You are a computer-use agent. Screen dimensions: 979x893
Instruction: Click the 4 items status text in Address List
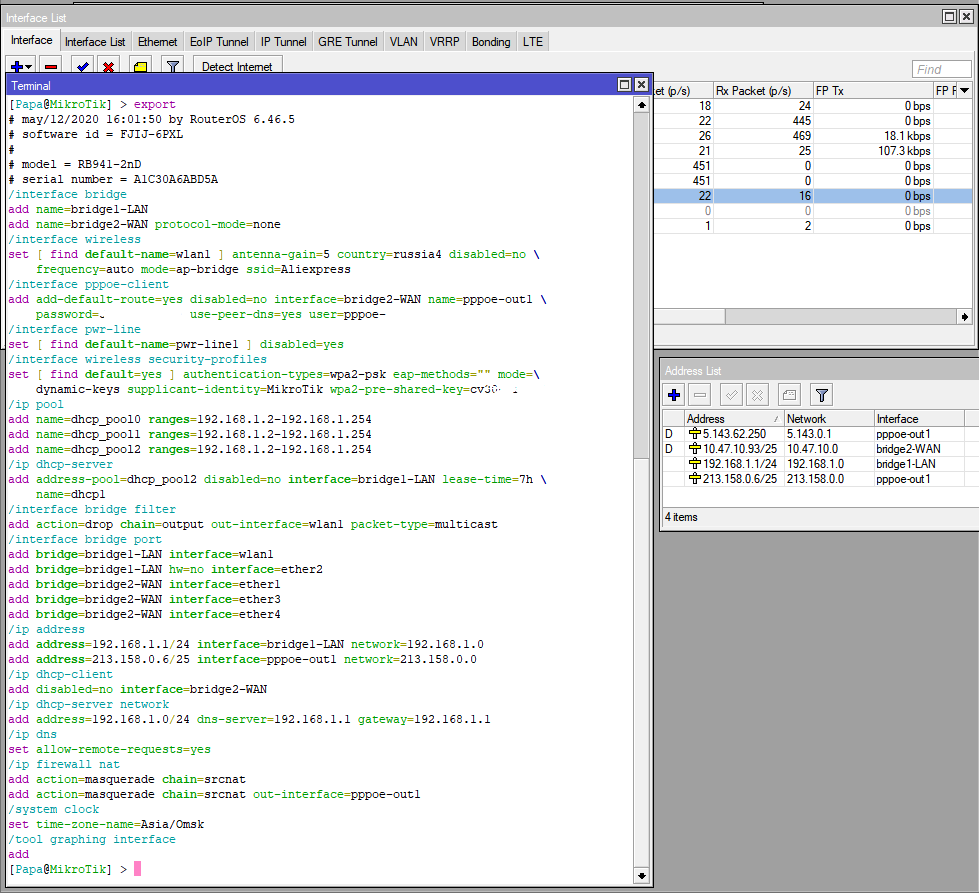[x=681, y=517]
